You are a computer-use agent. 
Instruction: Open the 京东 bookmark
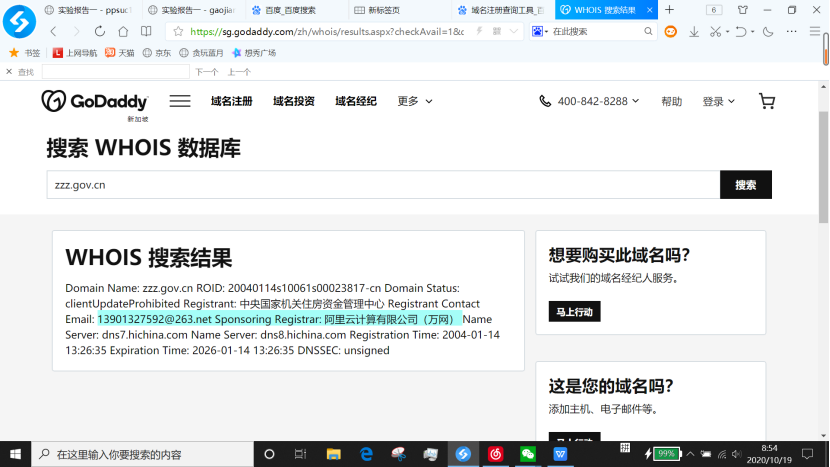pyautogui.click(x=157, y=53)
